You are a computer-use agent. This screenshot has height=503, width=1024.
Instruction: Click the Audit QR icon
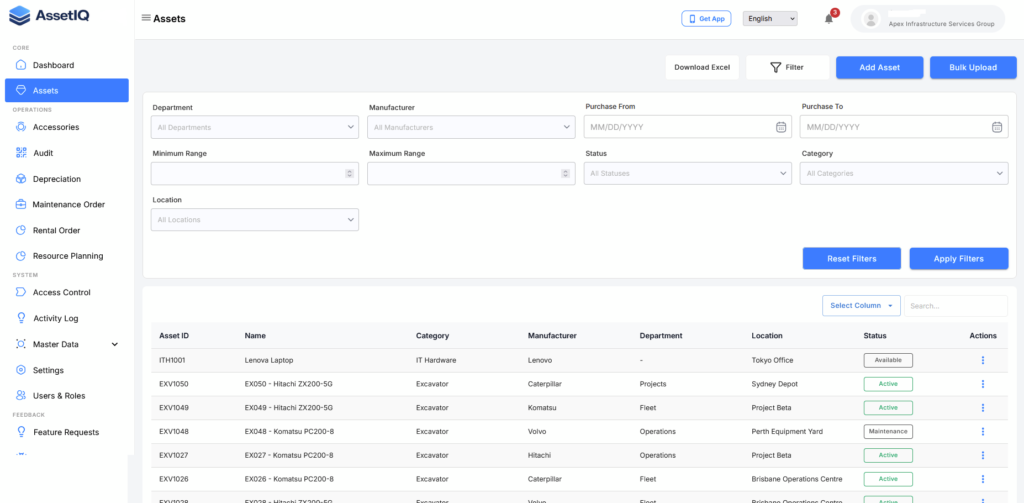click(x=21, y=153)
